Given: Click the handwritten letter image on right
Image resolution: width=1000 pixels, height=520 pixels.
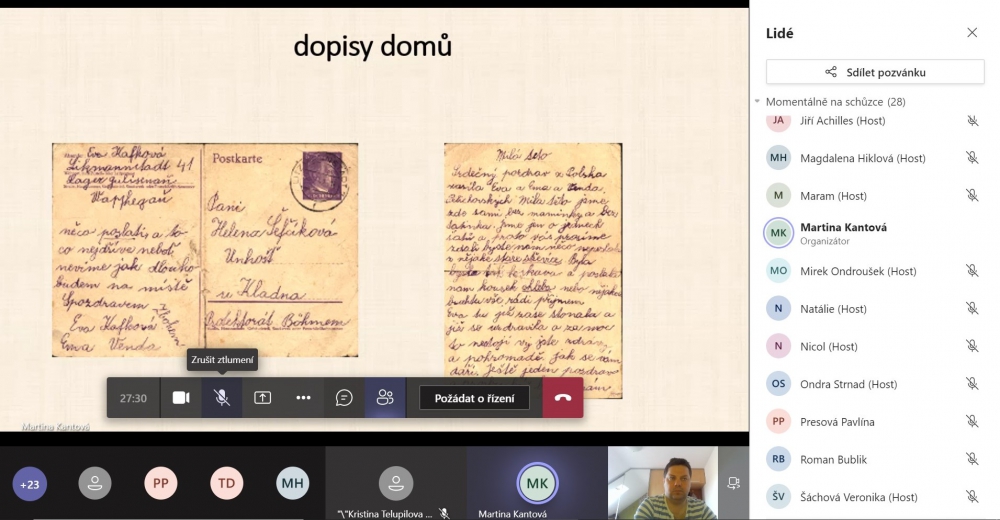Looking at the screenshot, I should click(x=533, y=271).
